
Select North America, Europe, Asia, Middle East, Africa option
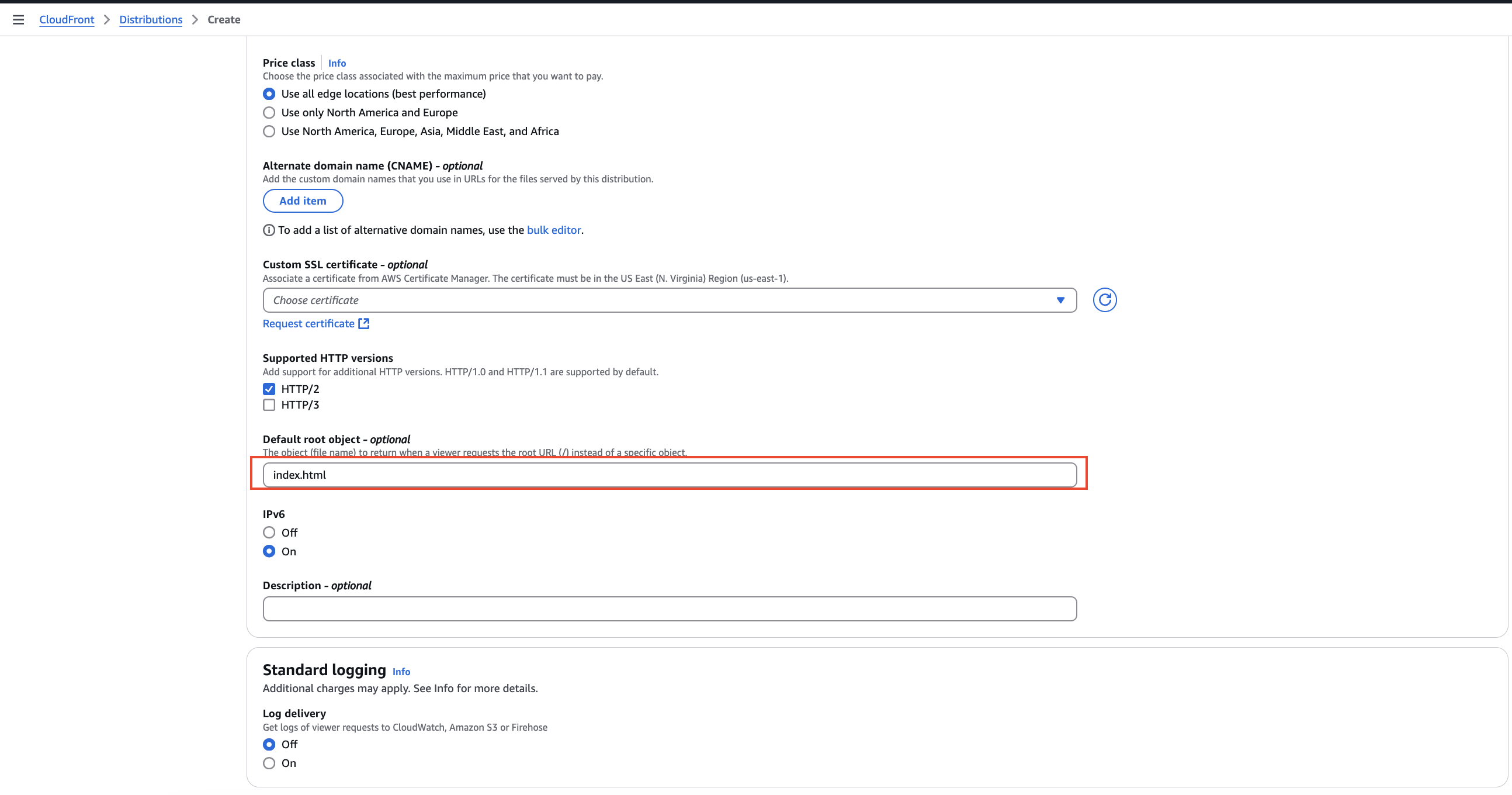point(269,132)
